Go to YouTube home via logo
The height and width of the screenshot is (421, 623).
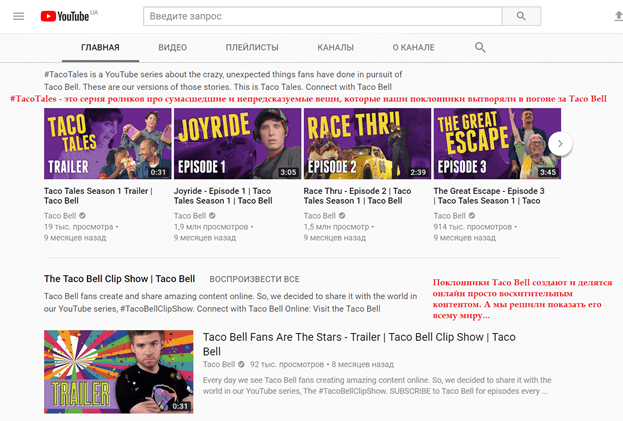click(65, 16)
